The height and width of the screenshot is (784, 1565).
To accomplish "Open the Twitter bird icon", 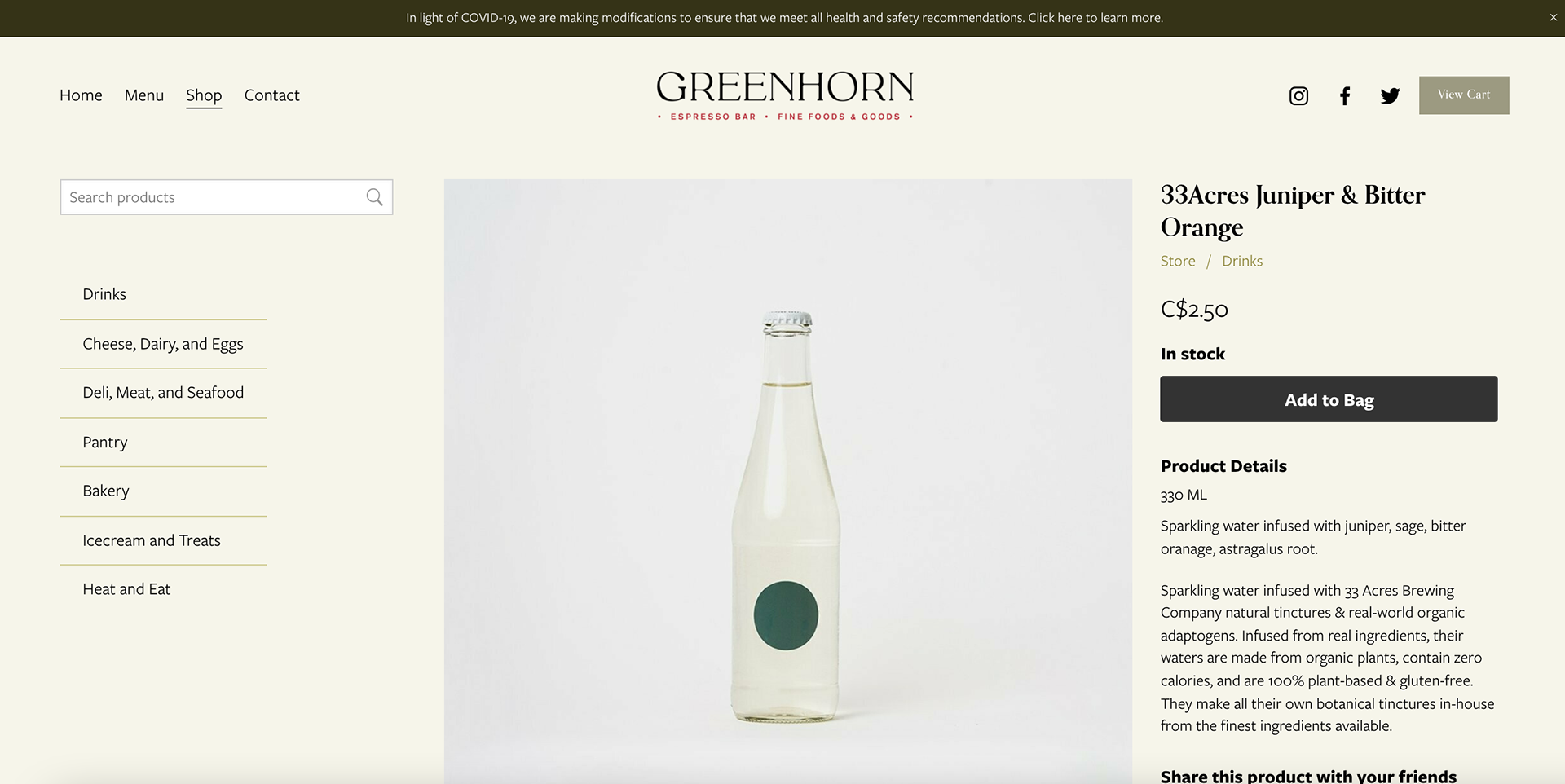I will tap(1391, 96).
